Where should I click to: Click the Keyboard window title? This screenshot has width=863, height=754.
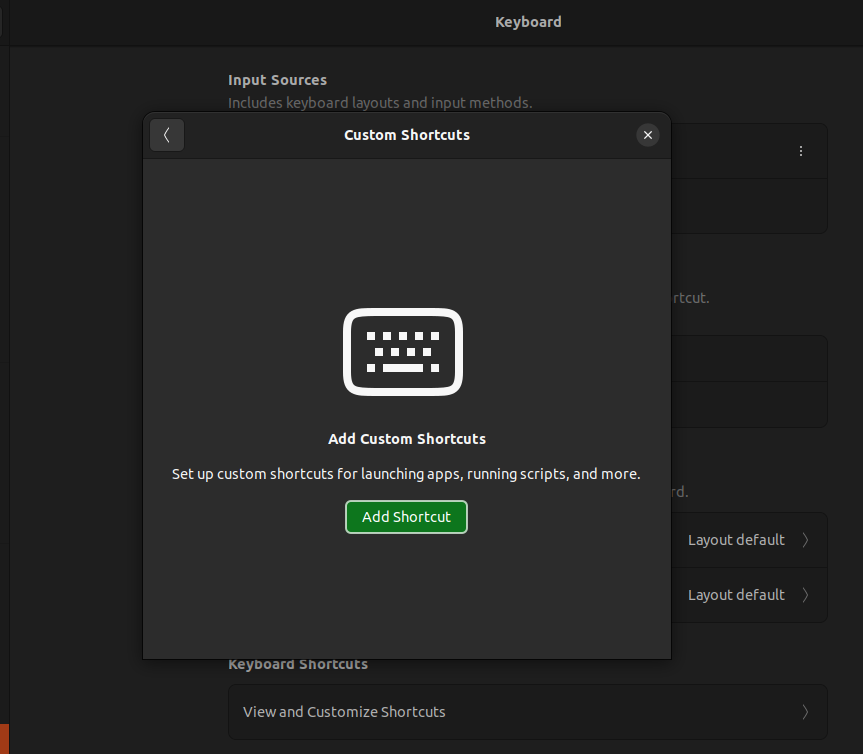528,22
